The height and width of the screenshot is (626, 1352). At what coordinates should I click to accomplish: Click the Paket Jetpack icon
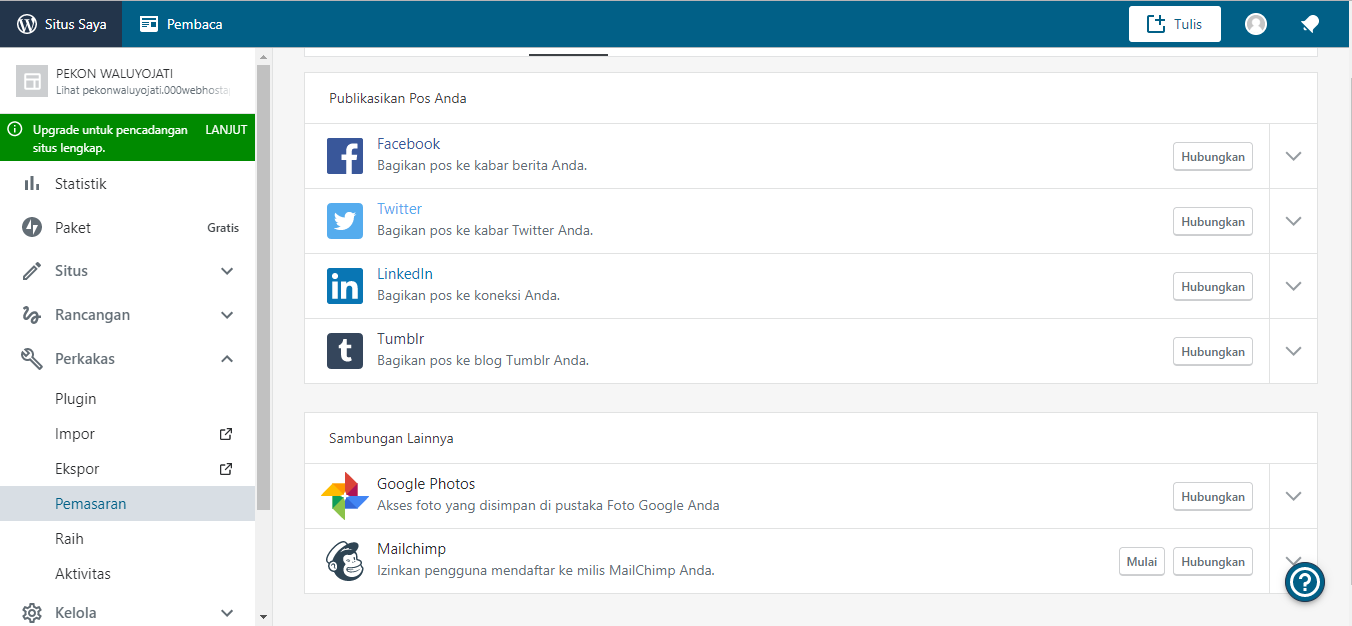click(32, 227)
